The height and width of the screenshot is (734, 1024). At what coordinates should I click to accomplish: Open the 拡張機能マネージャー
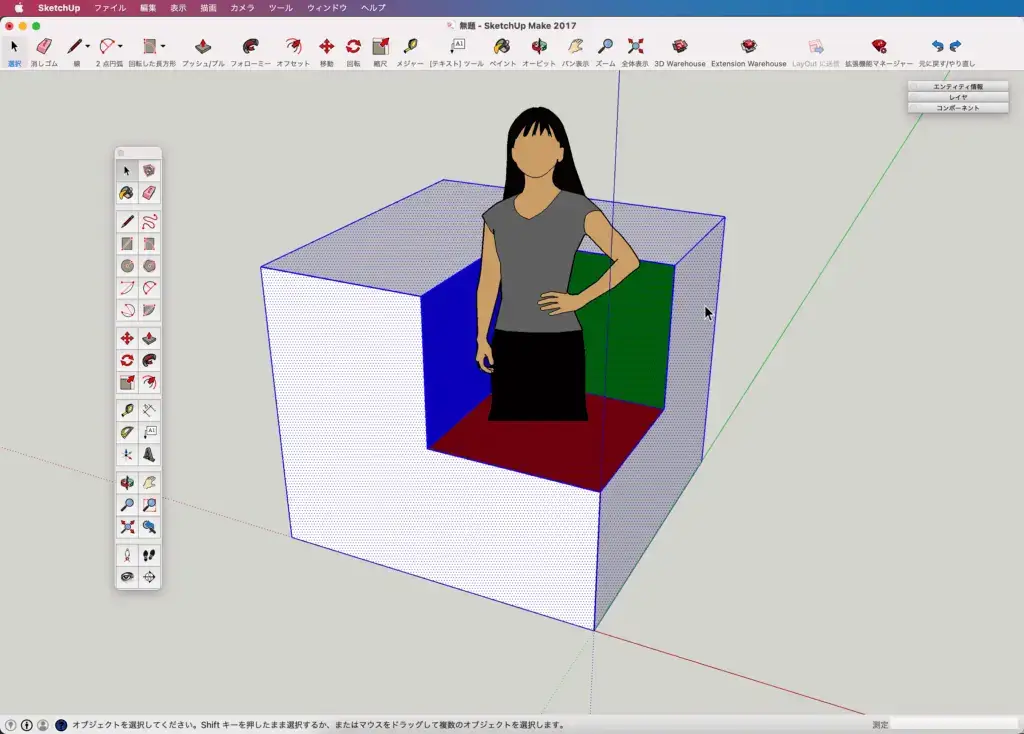click(879, 52)
